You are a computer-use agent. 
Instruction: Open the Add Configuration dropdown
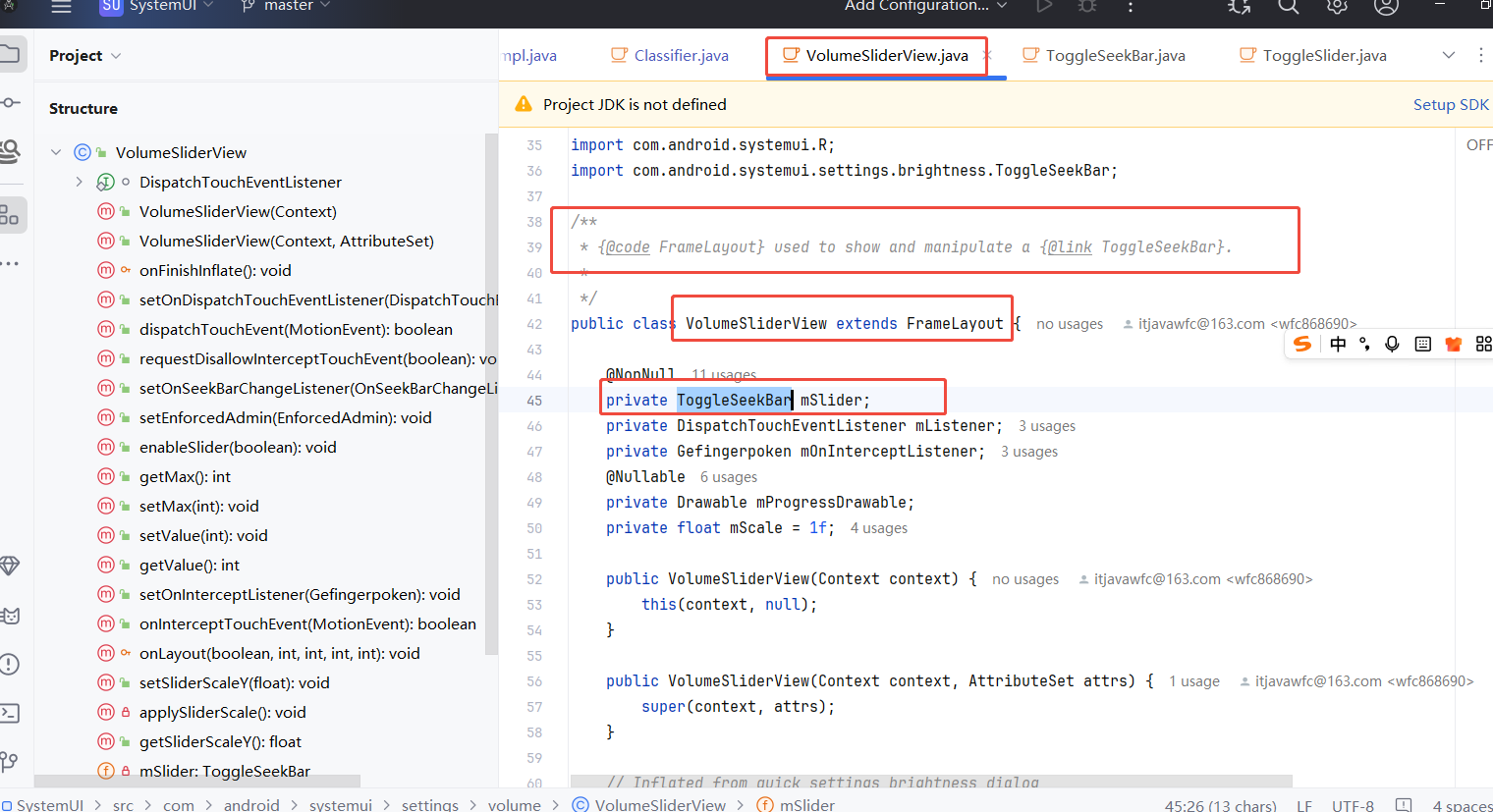click(925, 6)
